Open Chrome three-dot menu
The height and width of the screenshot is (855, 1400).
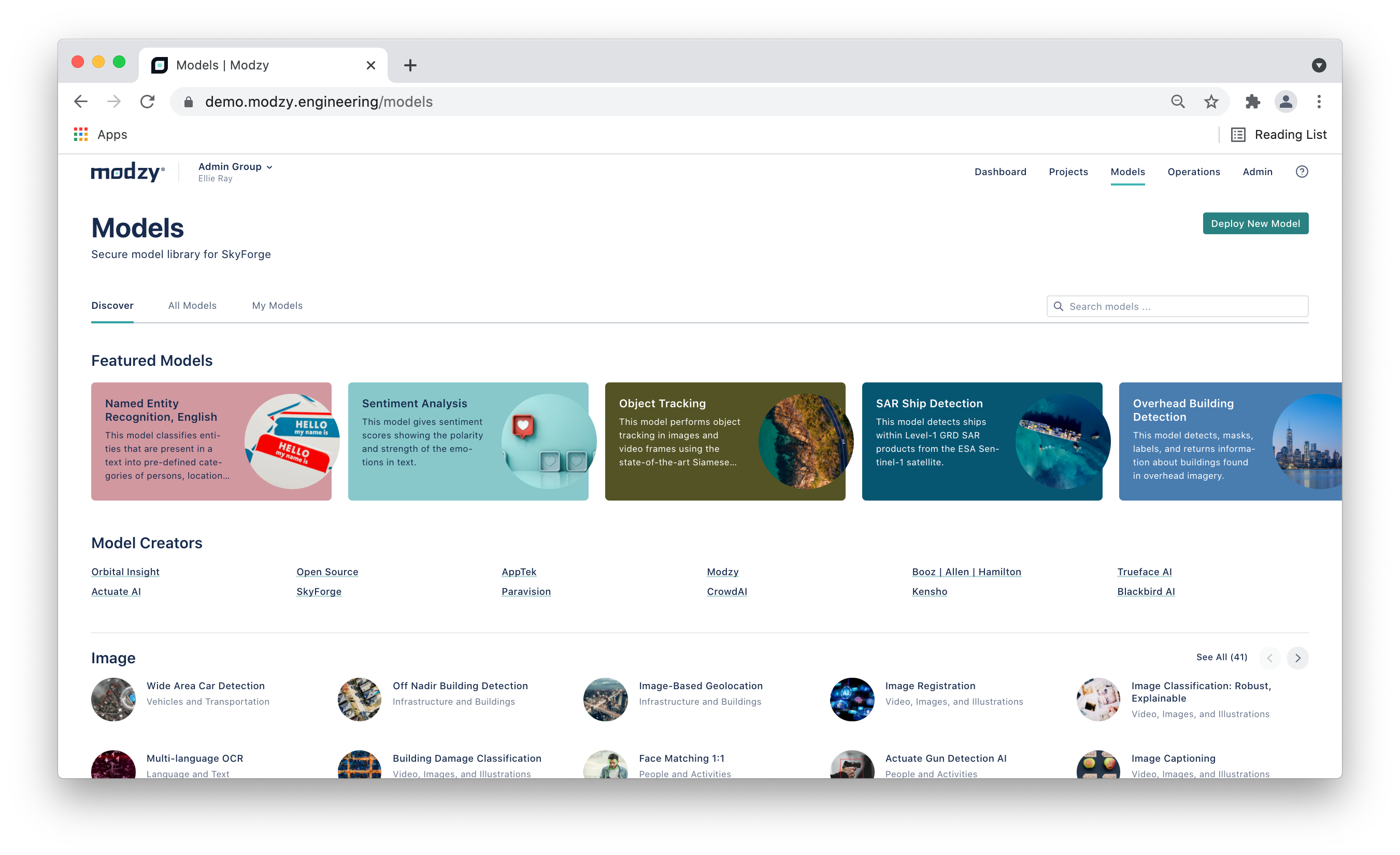[1319, 102]
